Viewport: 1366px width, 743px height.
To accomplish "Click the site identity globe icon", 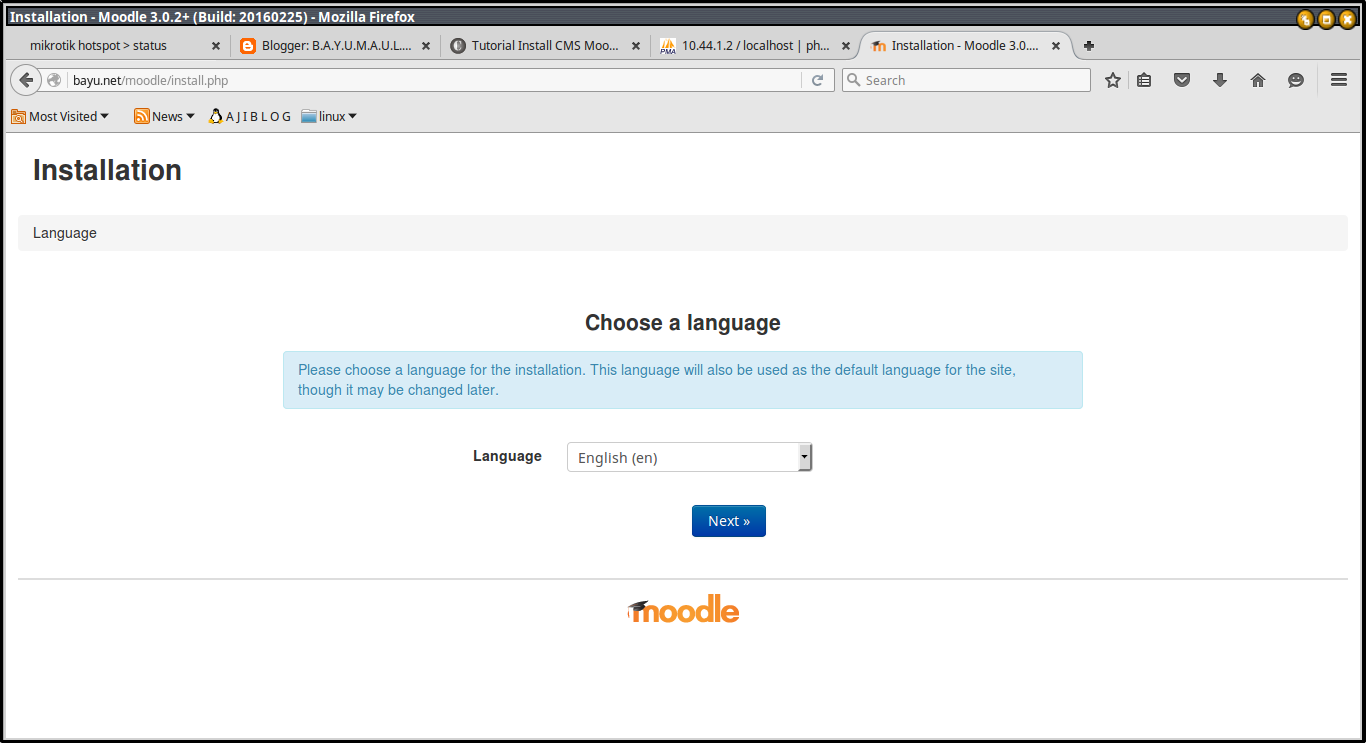I will pyautogui.click(x=54, y=80).
